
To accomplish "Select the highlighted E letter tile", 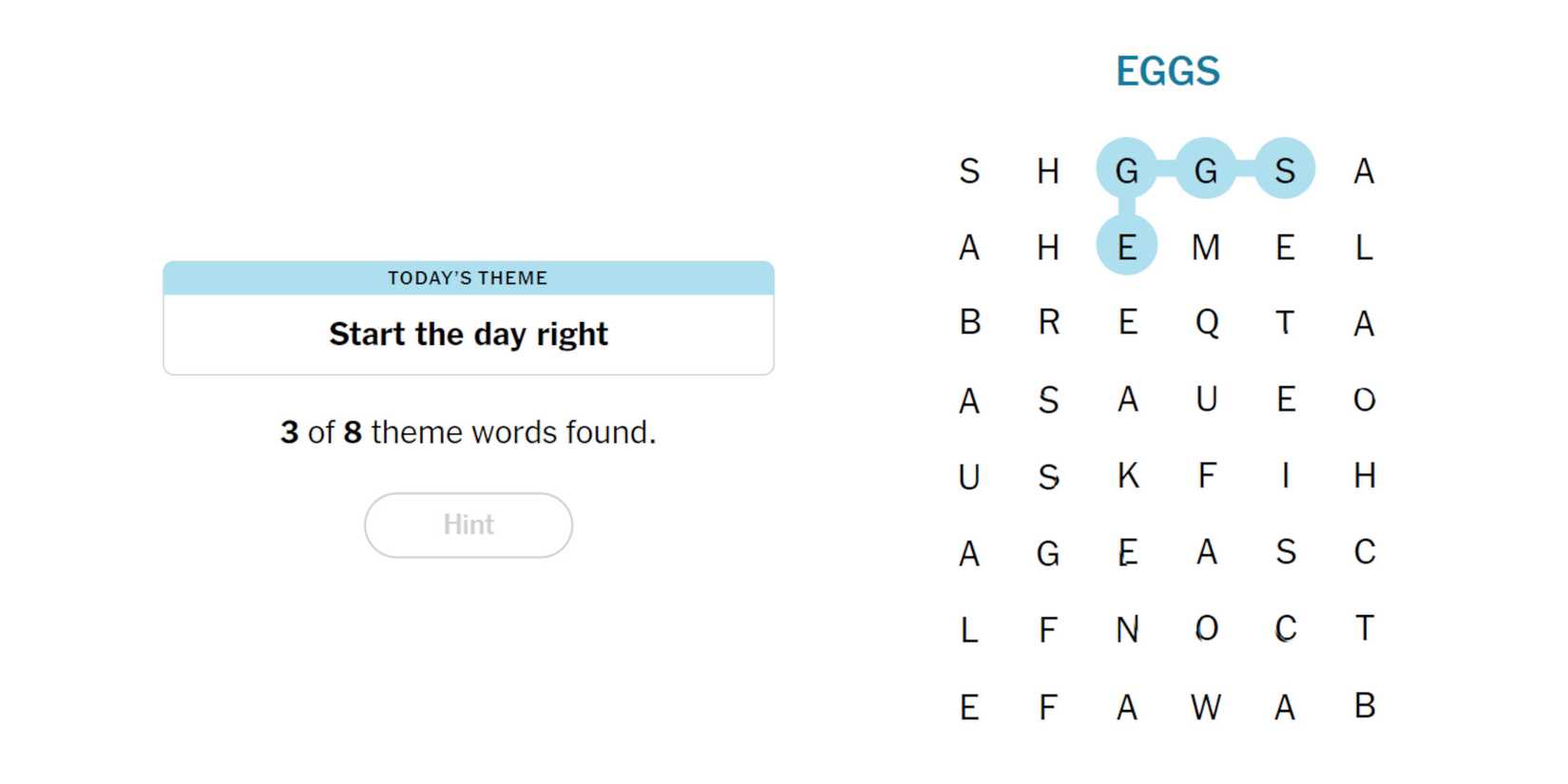I will [x=1127, y=247].
